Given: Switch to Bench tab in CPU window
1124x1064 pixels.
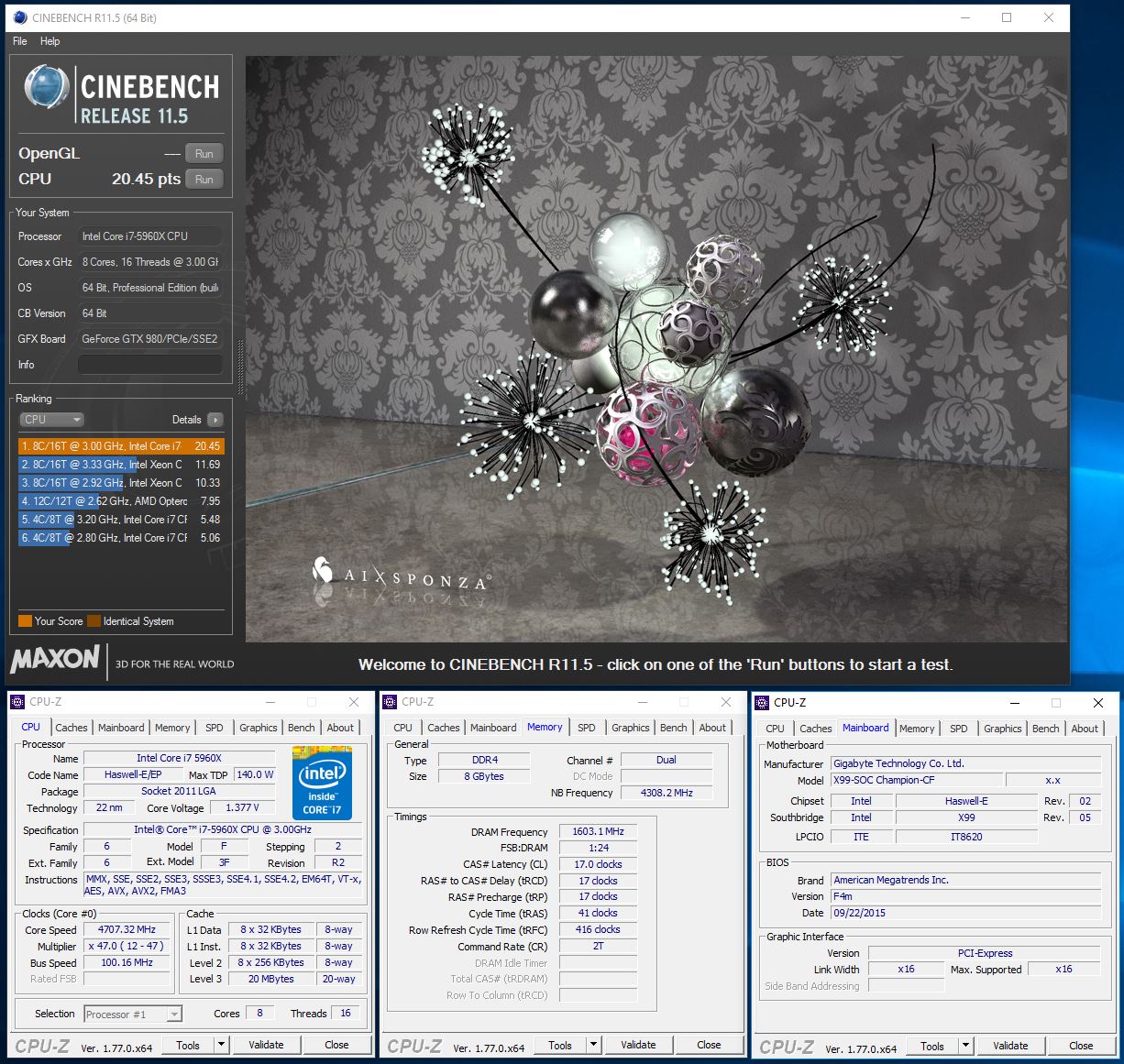Looking at the screenshot, I should (x=302, y=728).
